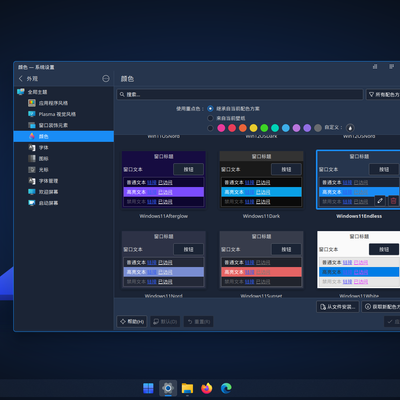
Task: Open the file manager from the taskbar
Action: click(x=187, y=388)
